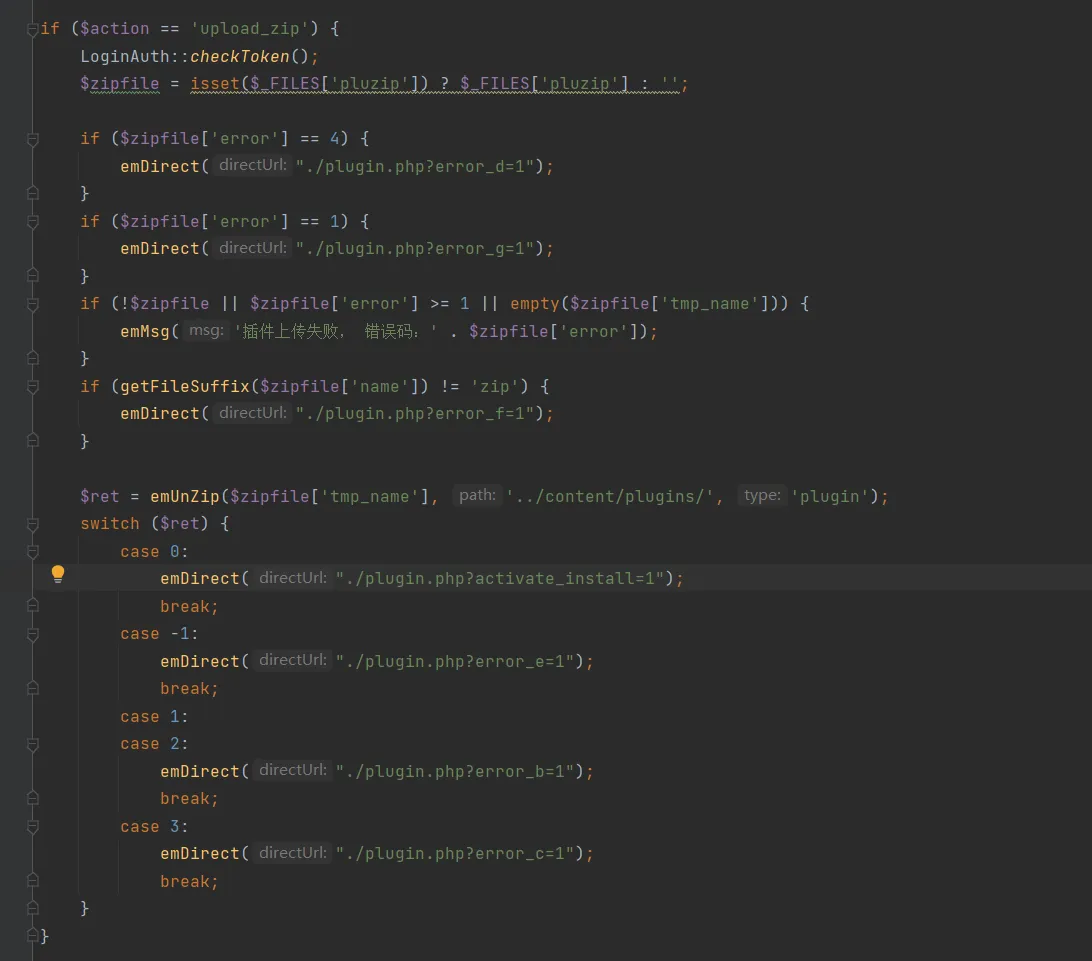The height and width of the screenshot is (961, 1092).
Task: Click the yellow lightbulb quick-fix icon
Action: (x=58, y=574)
